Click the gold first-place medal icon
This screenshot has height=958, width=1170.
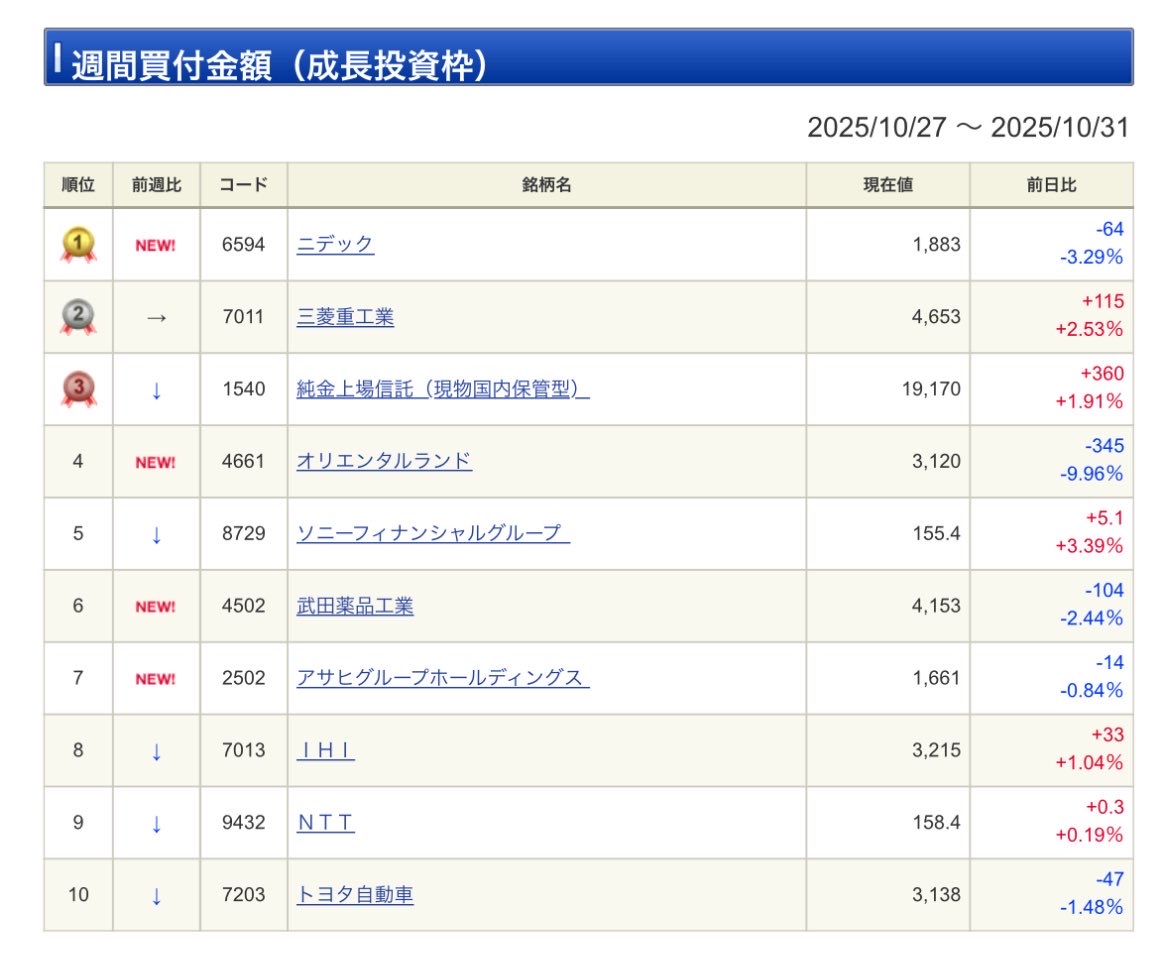coord(78,245)
